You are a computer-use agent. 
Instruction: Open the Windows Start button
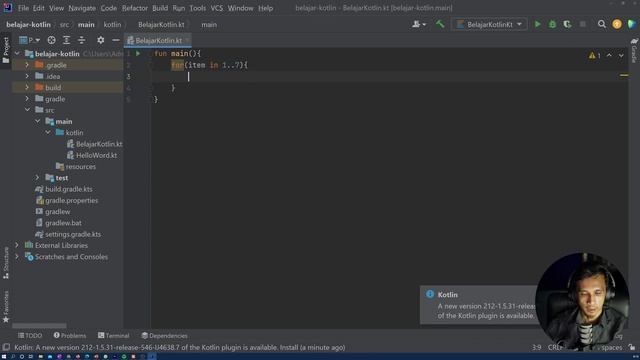click(4, 356)
